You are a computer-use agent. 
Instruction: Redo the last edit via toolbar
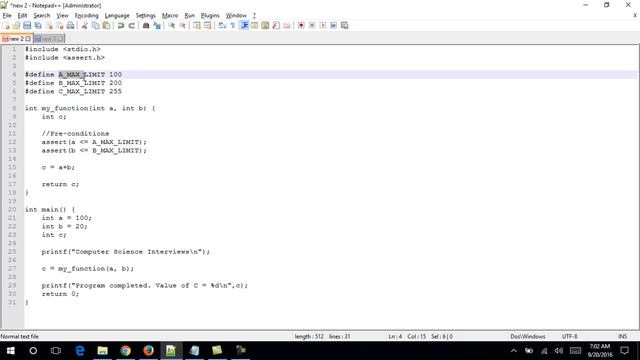(x=131, y=25)
